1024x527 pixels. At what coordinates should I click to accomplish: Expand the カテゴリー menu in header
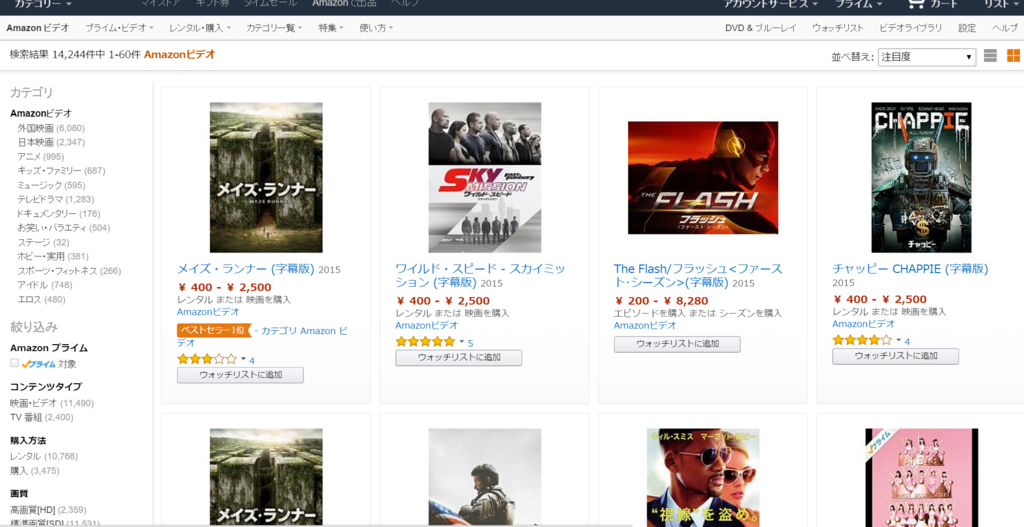click(43, 4)
